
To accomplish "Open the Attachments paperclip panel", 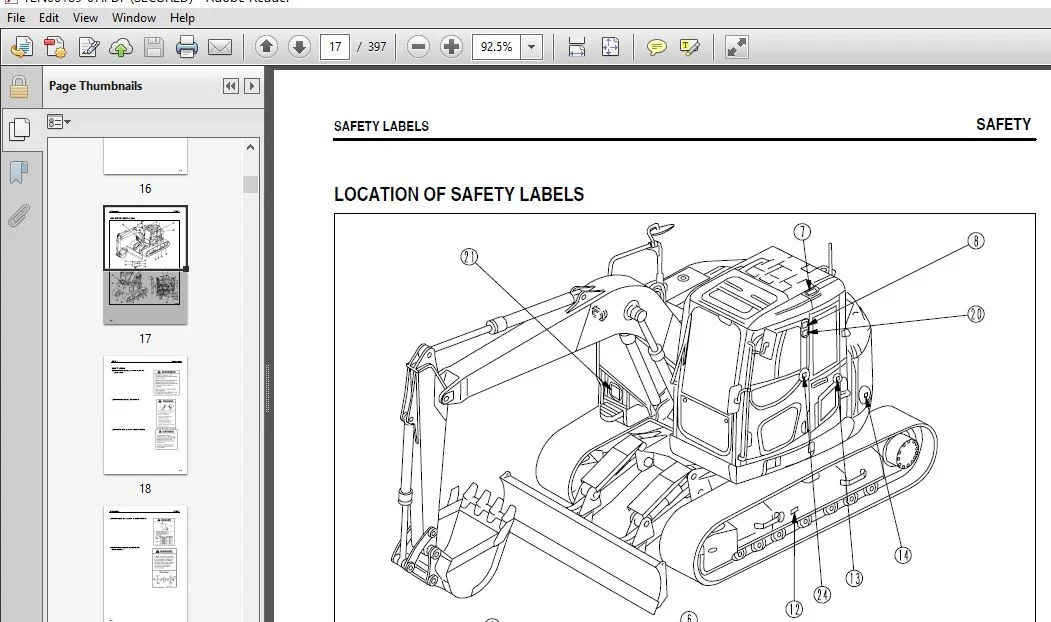I will coord(19,216).
